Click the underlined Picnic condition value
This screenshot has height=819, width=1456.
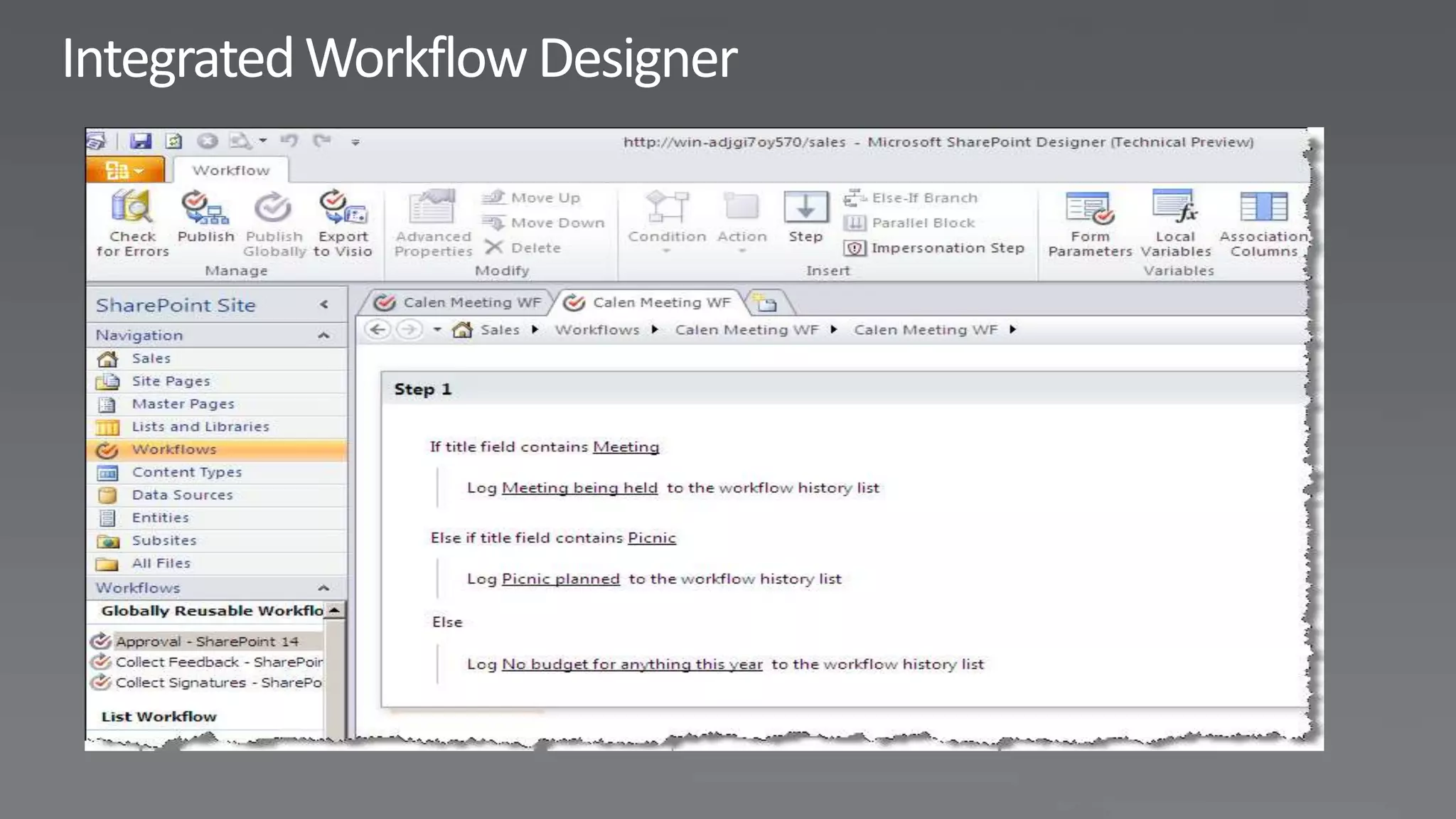[651, 538]
